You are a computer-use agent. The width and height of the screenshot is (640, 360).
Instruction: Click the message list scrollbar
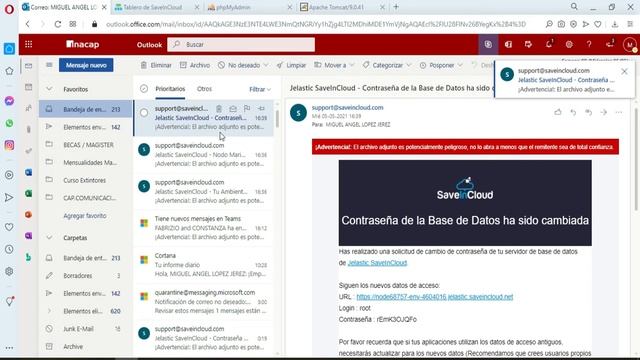pos(278,118)
